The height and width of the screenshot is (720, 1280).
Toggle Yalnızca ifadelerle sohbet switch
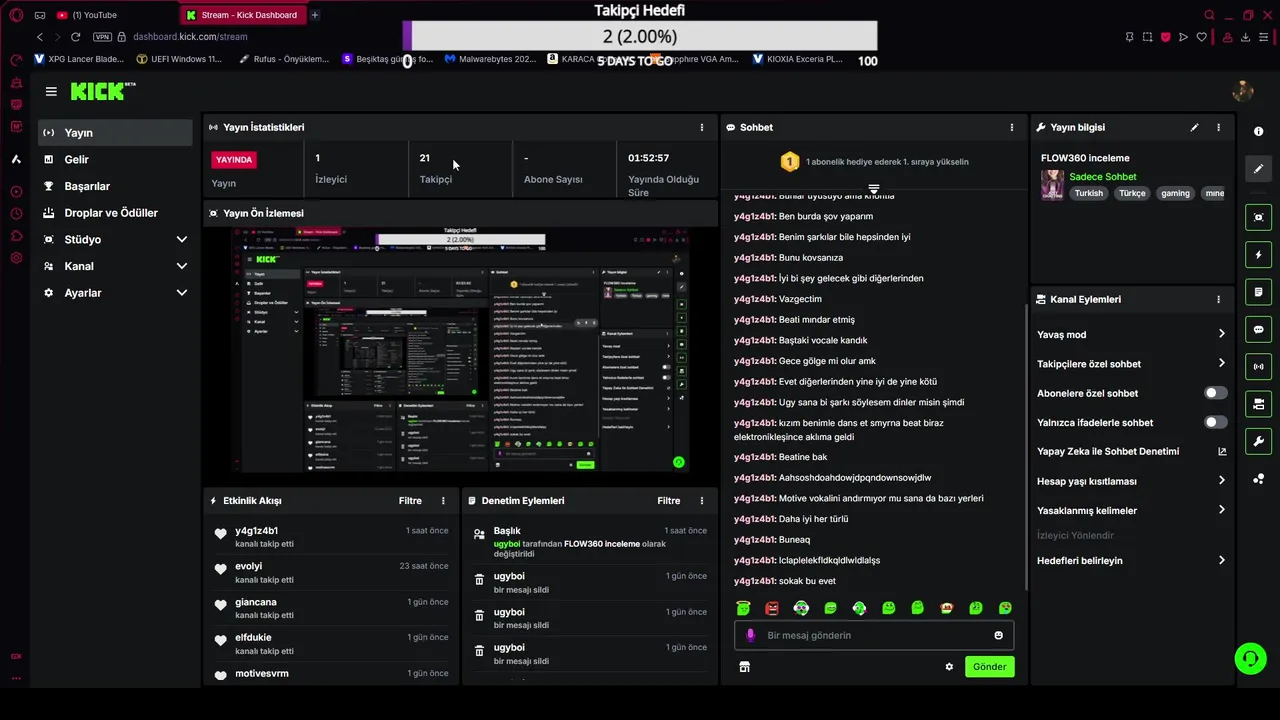(1215, 423)
